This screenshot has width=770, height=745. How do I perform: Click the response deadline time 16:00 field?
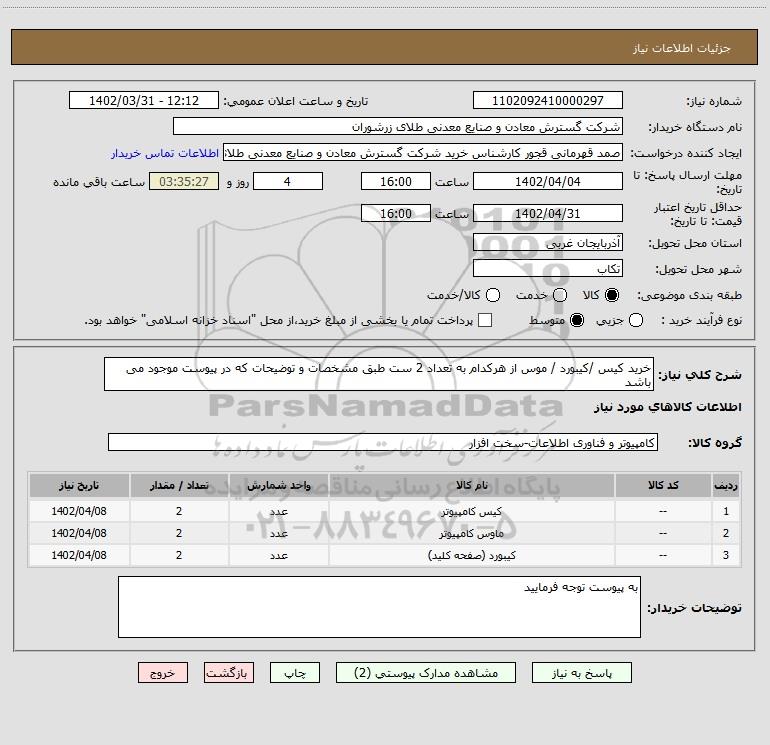[396, 181]
